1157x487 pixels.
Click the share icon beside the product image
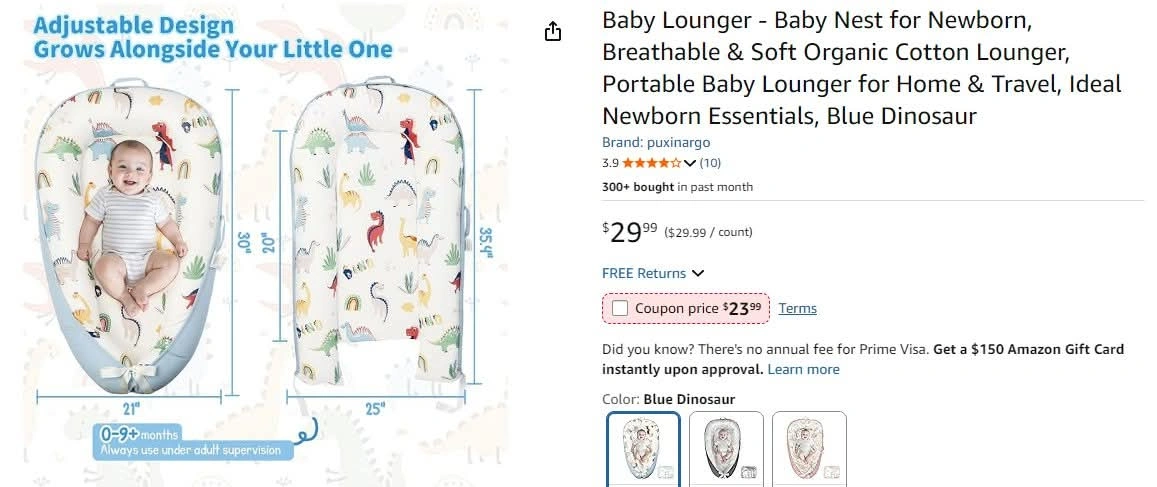coord(553,32)
